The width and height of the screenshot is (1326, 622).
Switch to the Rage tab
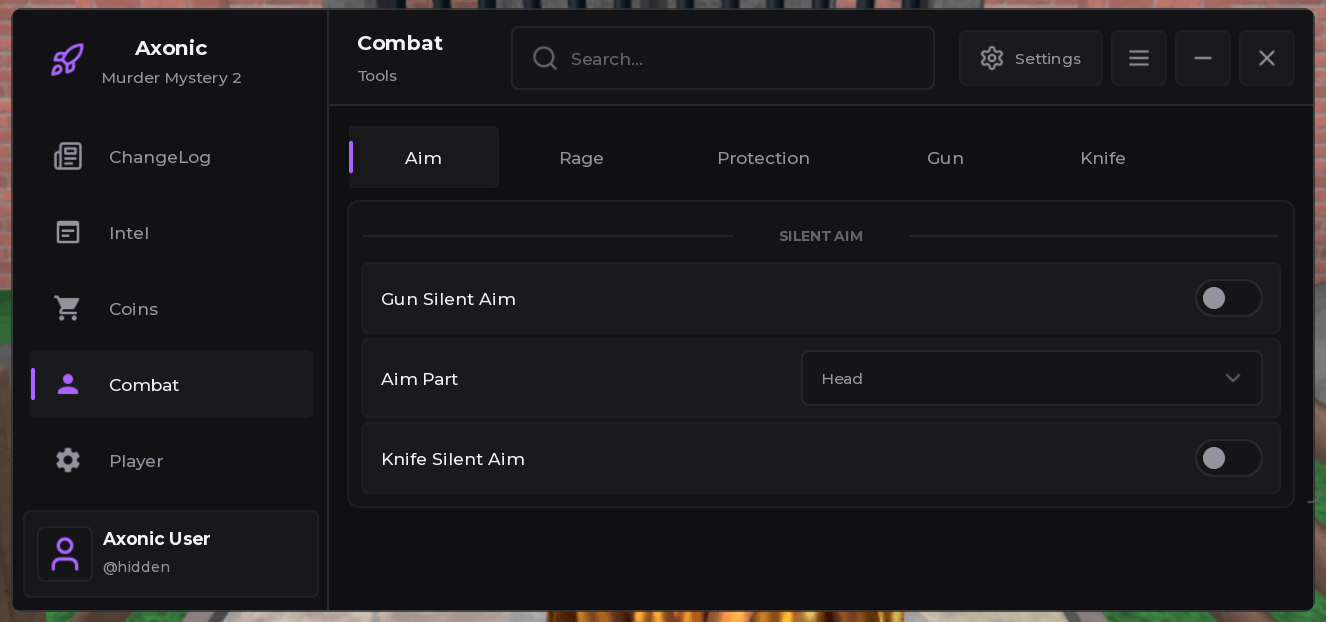coord(581,158)
